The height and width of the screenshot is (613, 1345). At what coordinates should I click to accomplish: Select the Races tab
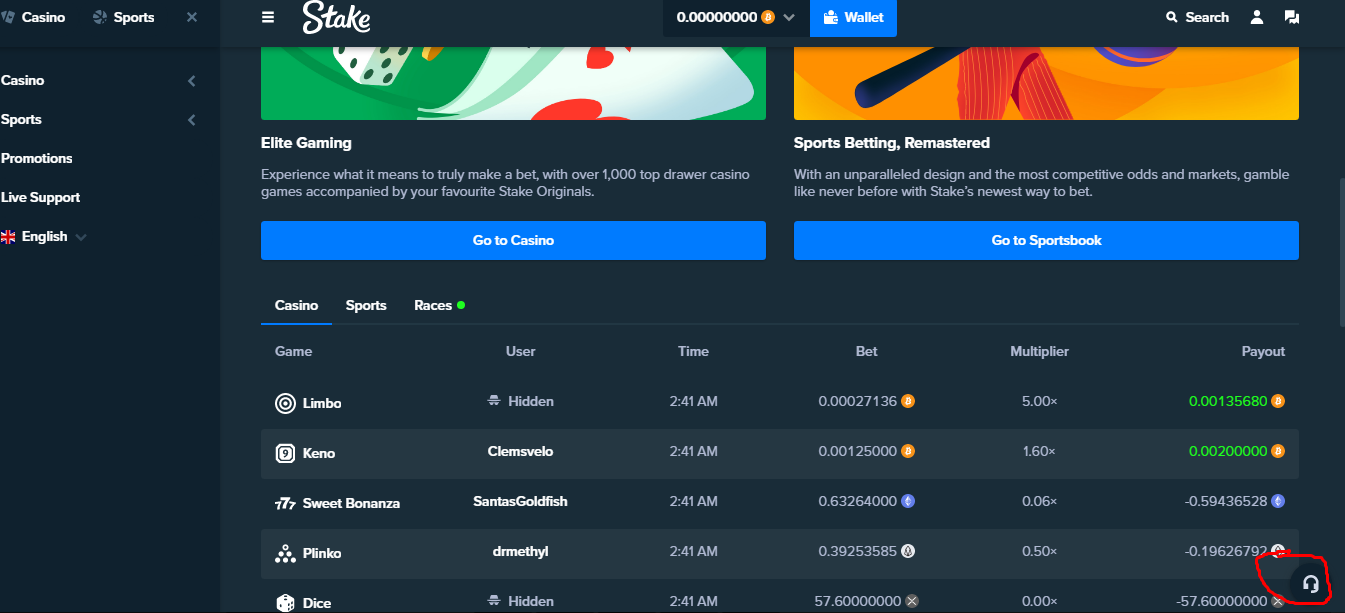(439, 305)
